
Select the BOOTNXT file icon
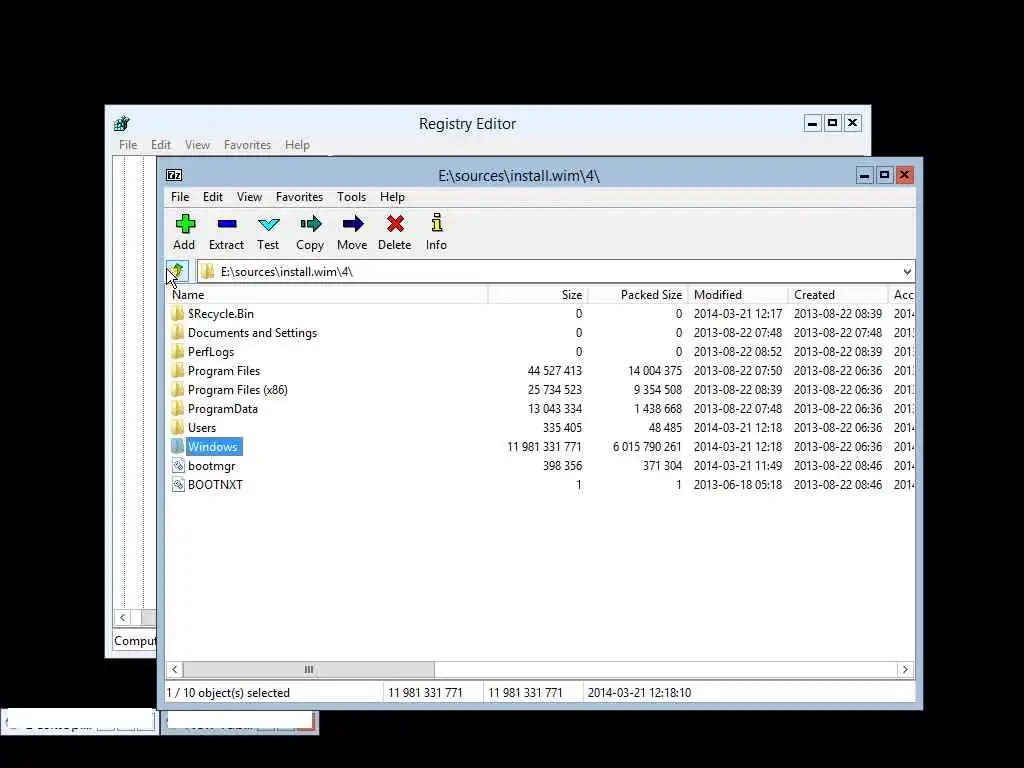pos(178,485)
